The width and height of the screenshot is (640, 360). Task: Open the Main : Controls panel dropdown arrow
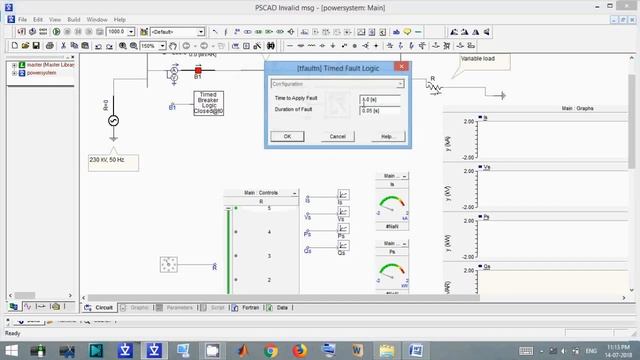pos(295,193)
